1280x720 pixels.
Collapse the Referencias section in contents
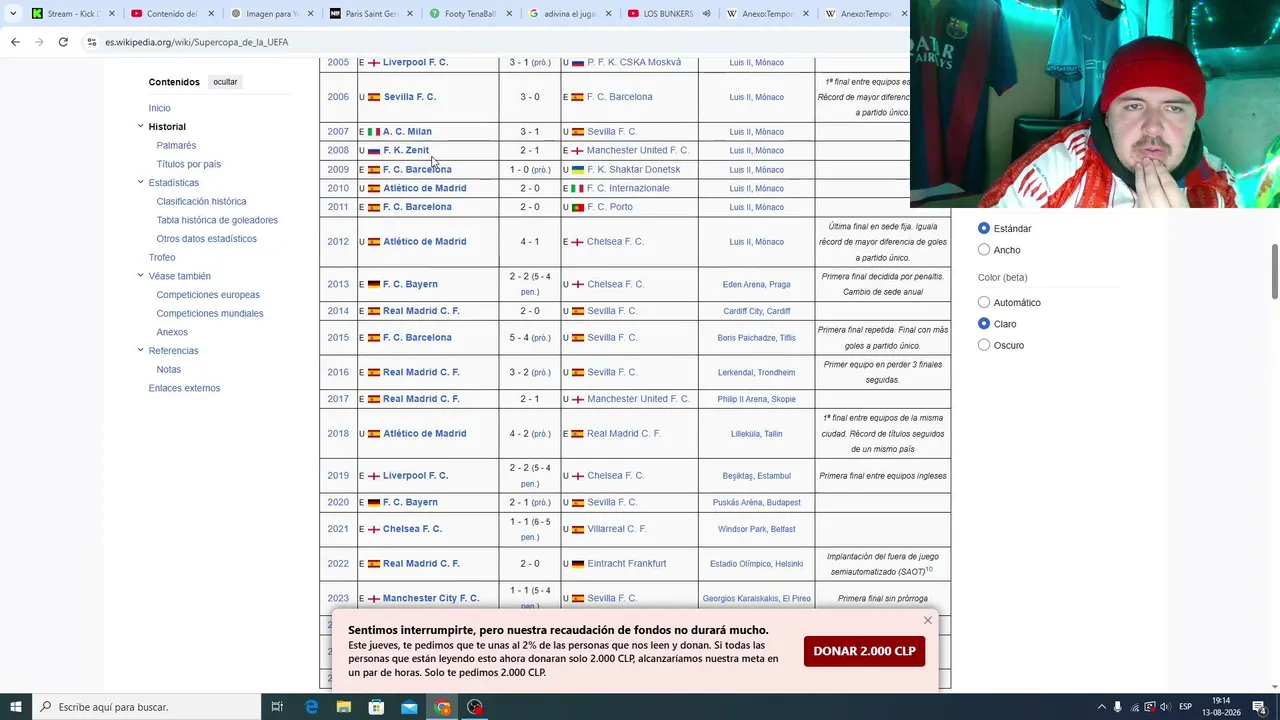[x=140, y=350]
